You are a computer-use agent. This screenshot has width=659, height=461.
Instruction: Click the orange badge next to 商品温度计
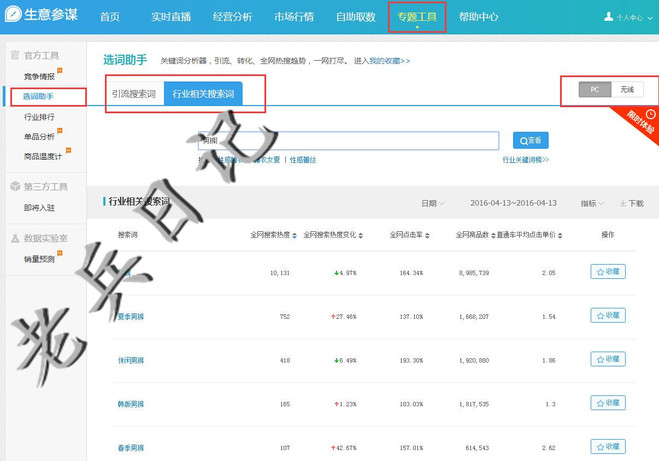point(69,150)
